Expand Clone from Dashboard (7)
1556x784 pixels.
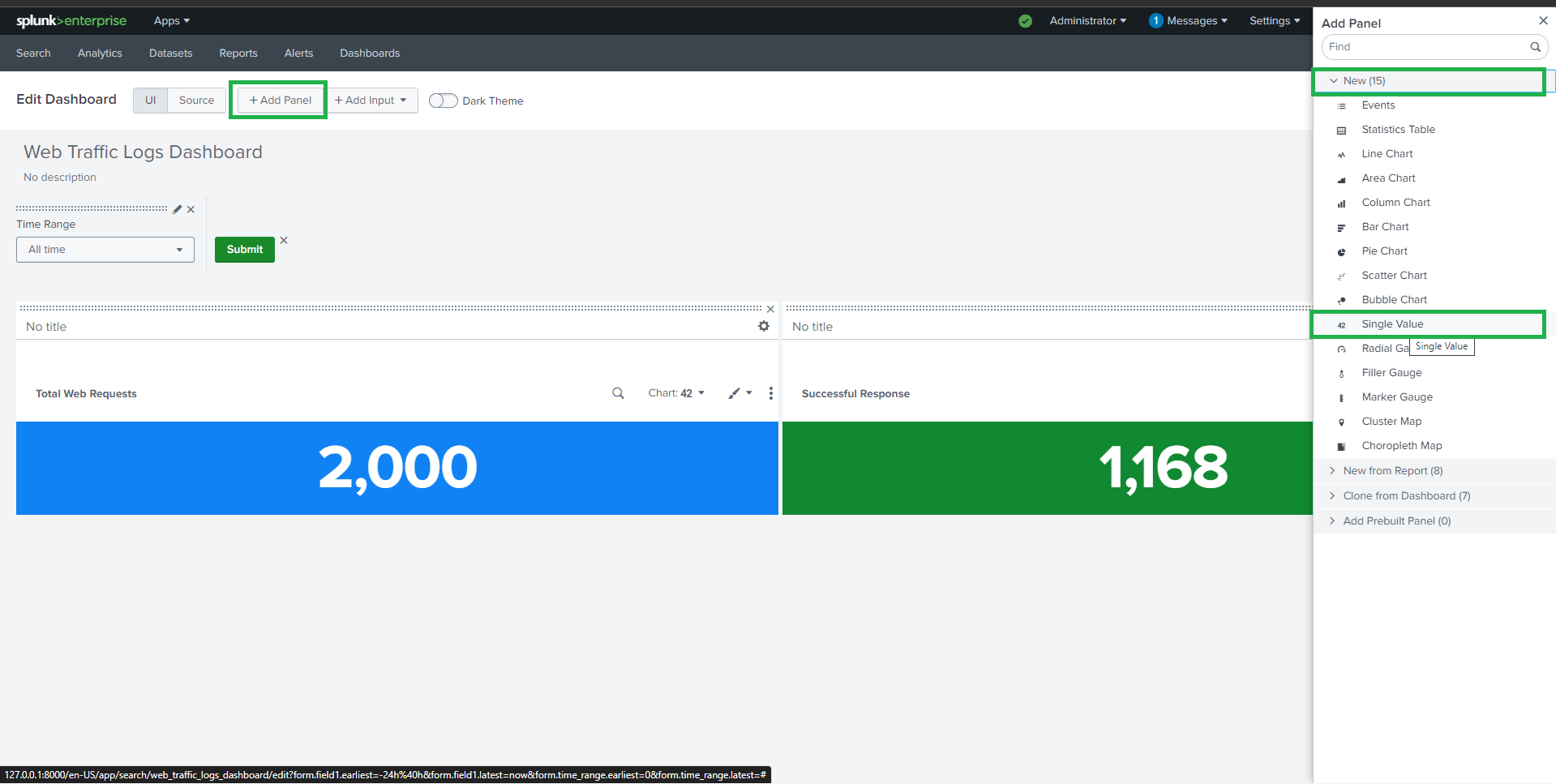1434,496
